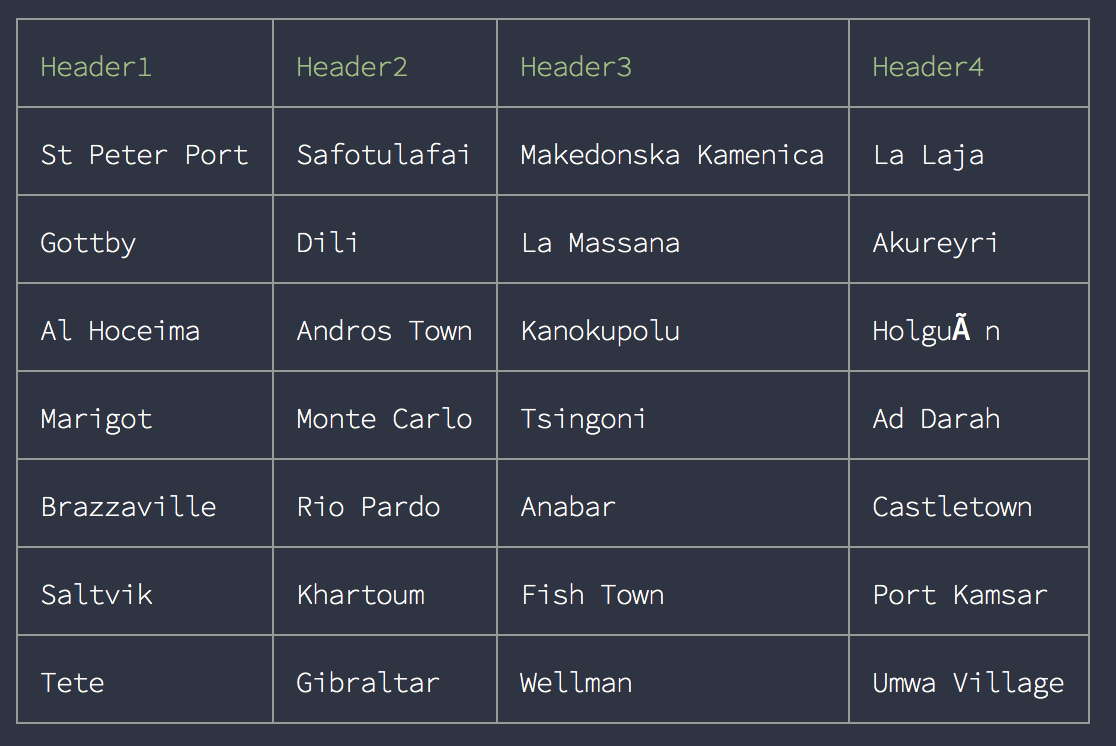Viewport: 1116px width, 746px height.
Task: Click the Gottby cell
Action: coord(145,239)
